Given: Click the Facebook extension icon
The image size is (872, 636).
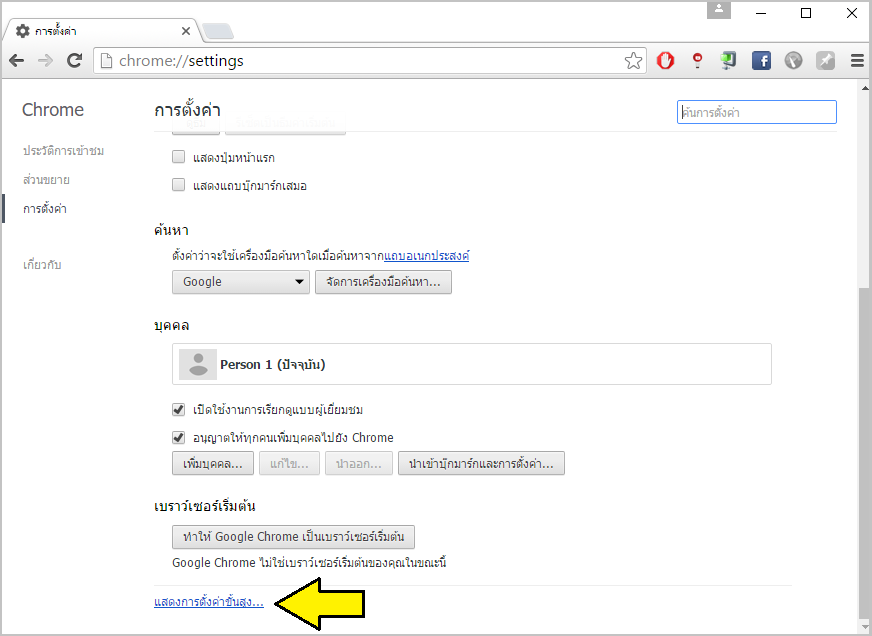Looking at the screenshot, I should 761,60.
